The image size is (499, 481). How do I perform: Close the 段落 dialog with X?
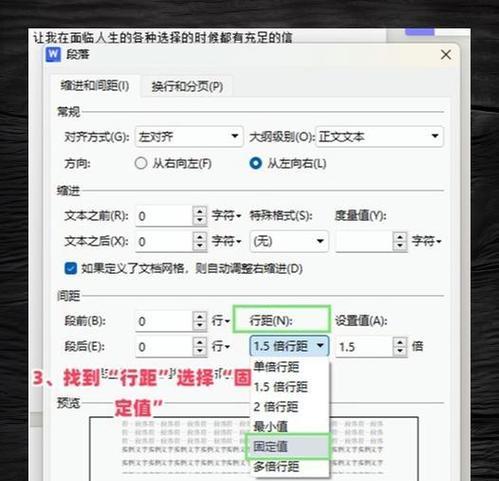point(446,54)
